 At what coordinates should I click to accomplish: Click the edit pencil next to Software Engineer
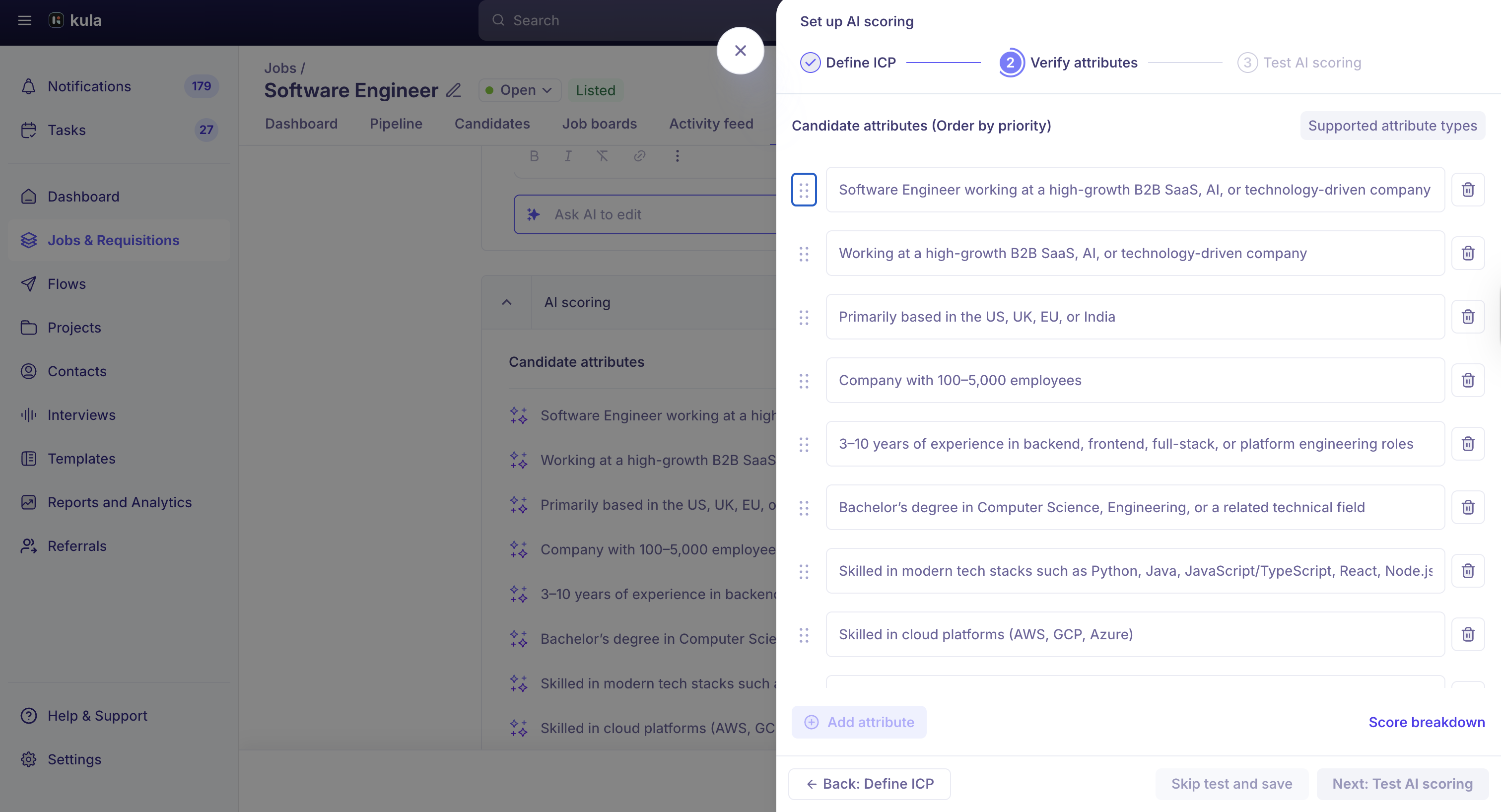click(x=453, y=90)
